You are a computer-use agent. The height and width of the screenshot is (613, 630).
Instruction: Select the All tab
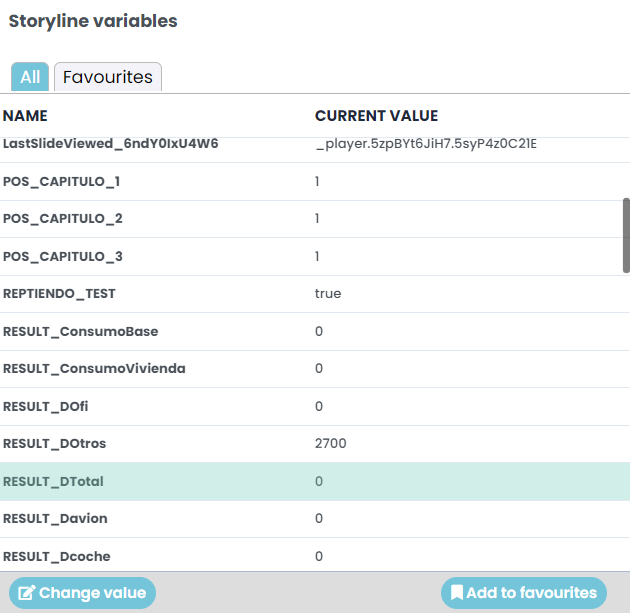pos(30,77)
